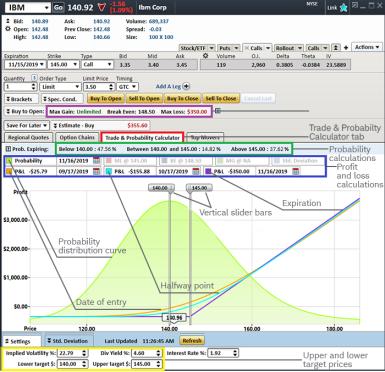Click the Link star icon
The width and height of the screenshot is (385, 372).
pos(344,8)
